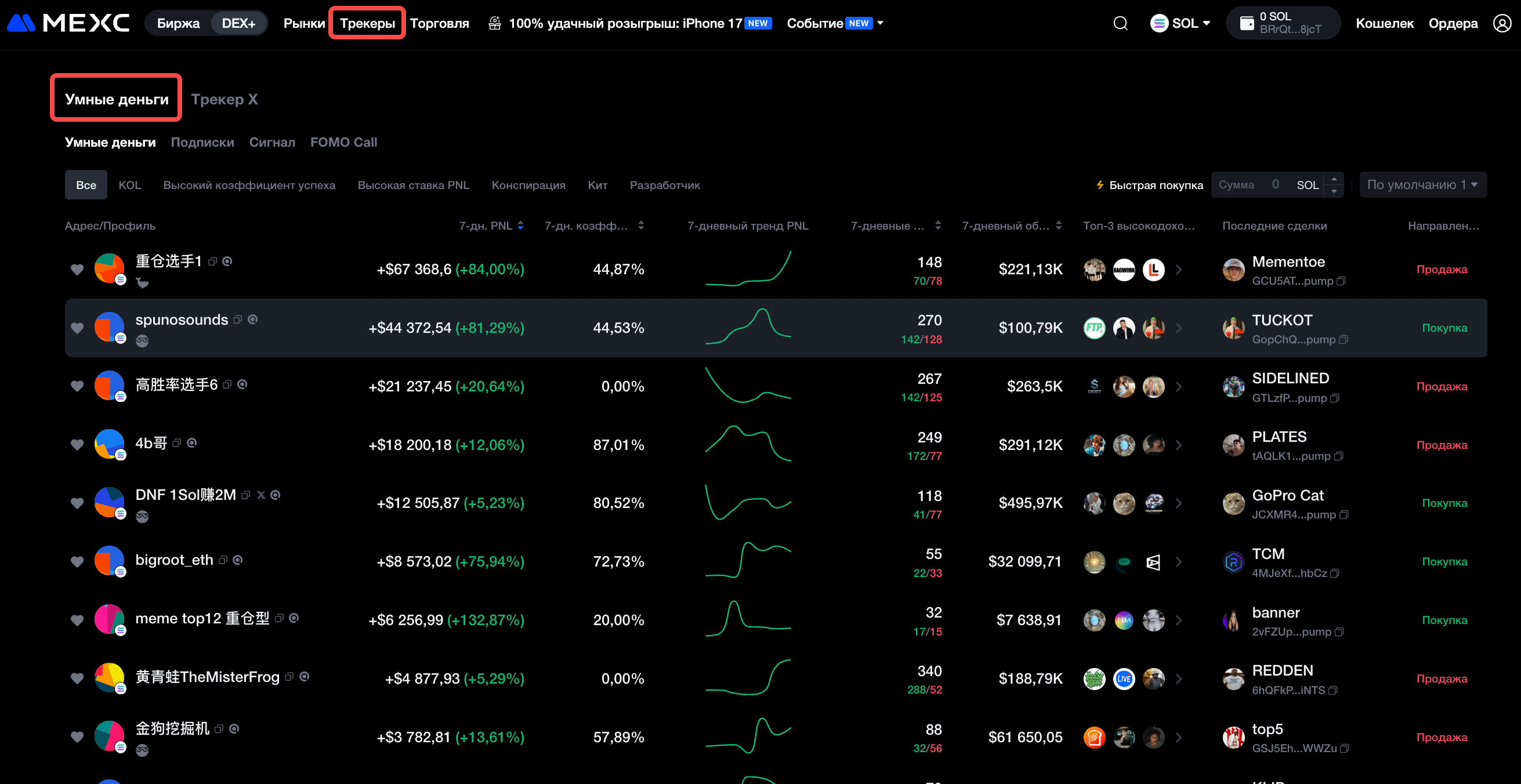Click the MEXC logo
The image size is (1521, 784).
68,24
